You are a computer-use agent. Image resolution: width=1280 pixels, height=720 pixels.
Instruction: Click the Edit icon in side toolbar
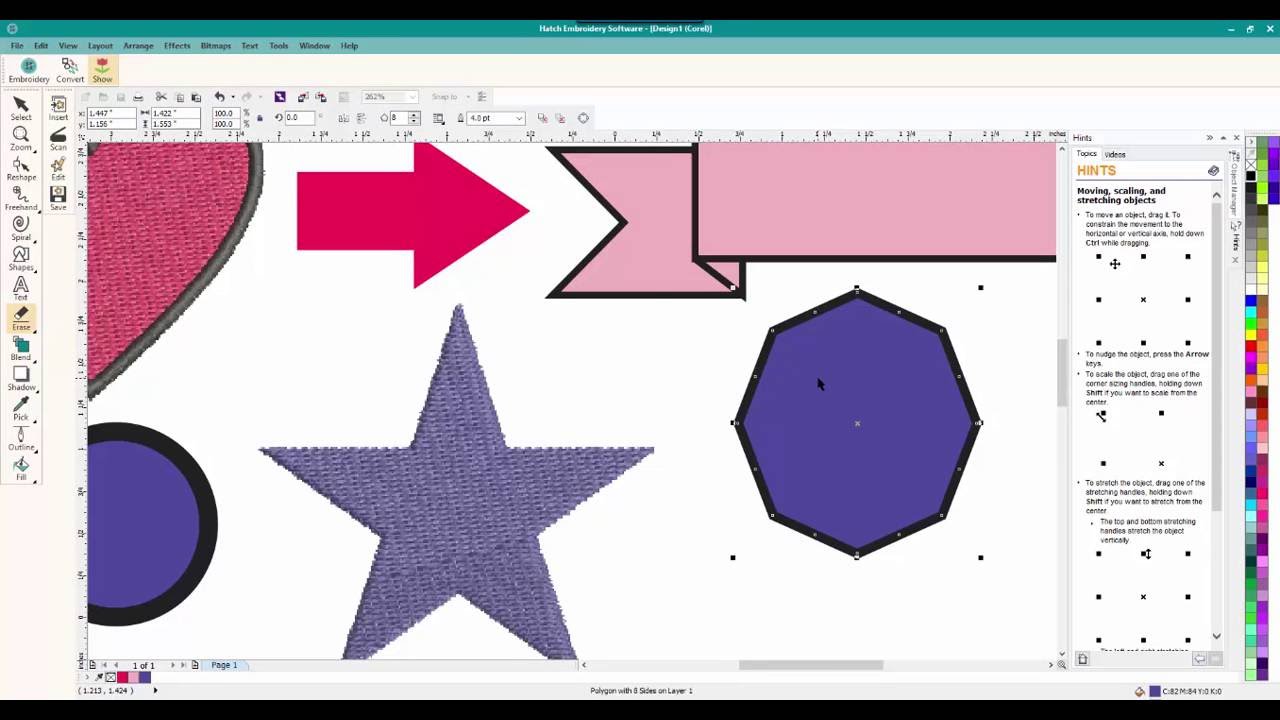point(58,169)
